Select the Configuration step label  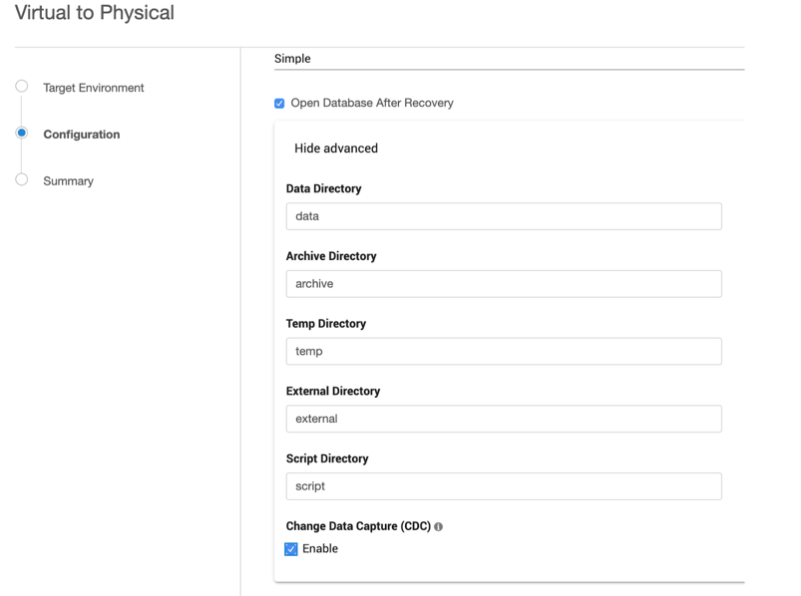[81, 134]
